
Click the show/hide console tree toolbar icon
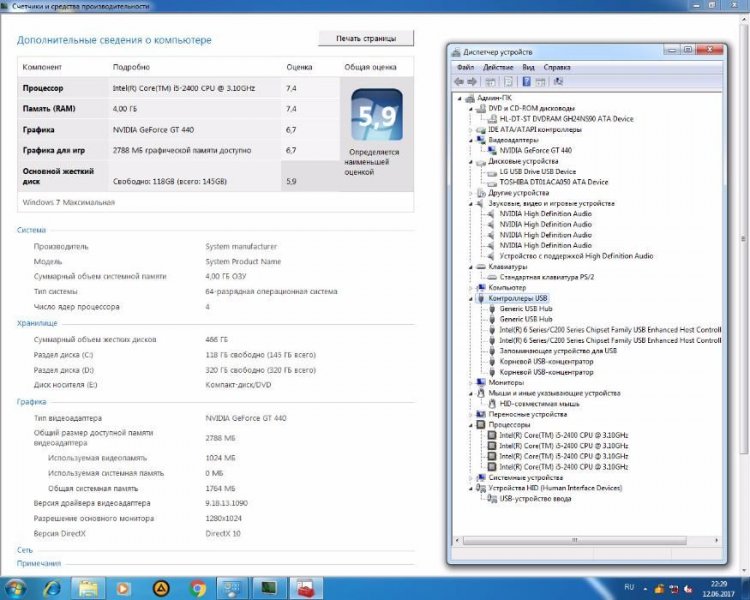point(490,81)
